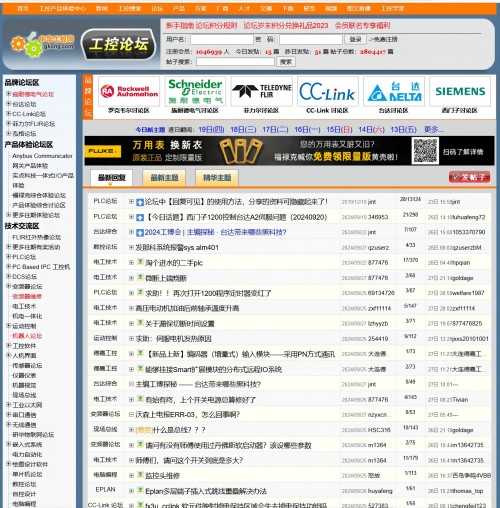Expand the 台达论坛 tree node

(x=8, y=104)
